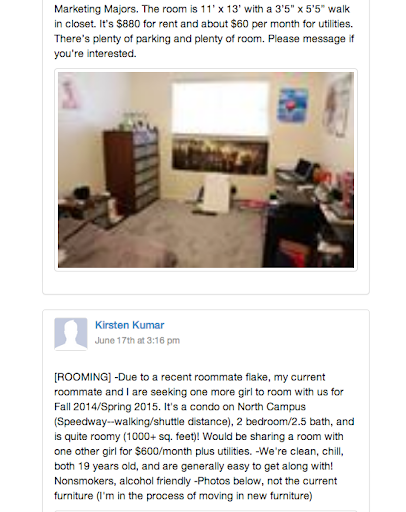Click the city skyline picture below the window

click(220, 156)
